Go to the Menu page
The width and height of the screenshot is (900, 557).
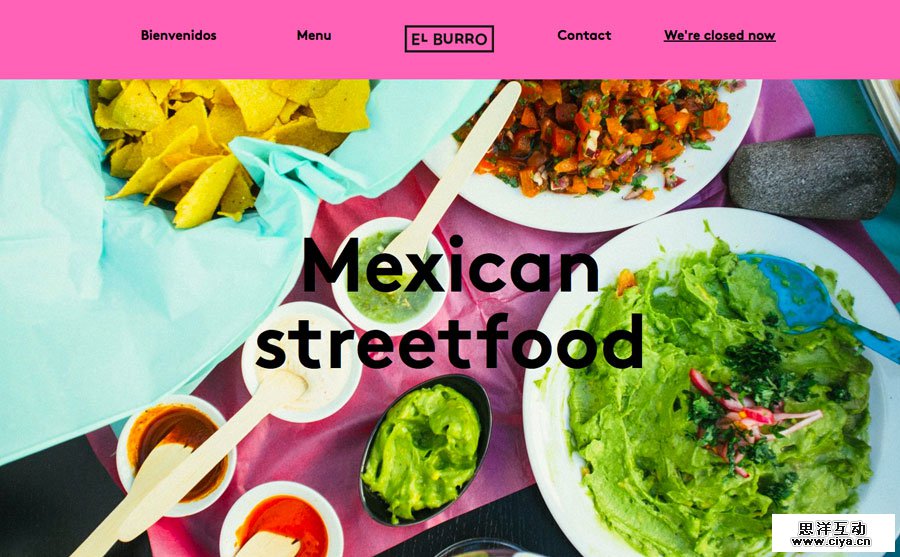coord(314,36)
